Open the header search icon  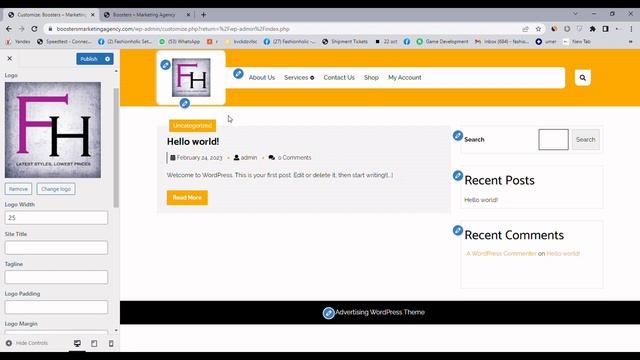pyautogui.click(x=582, y=78)
